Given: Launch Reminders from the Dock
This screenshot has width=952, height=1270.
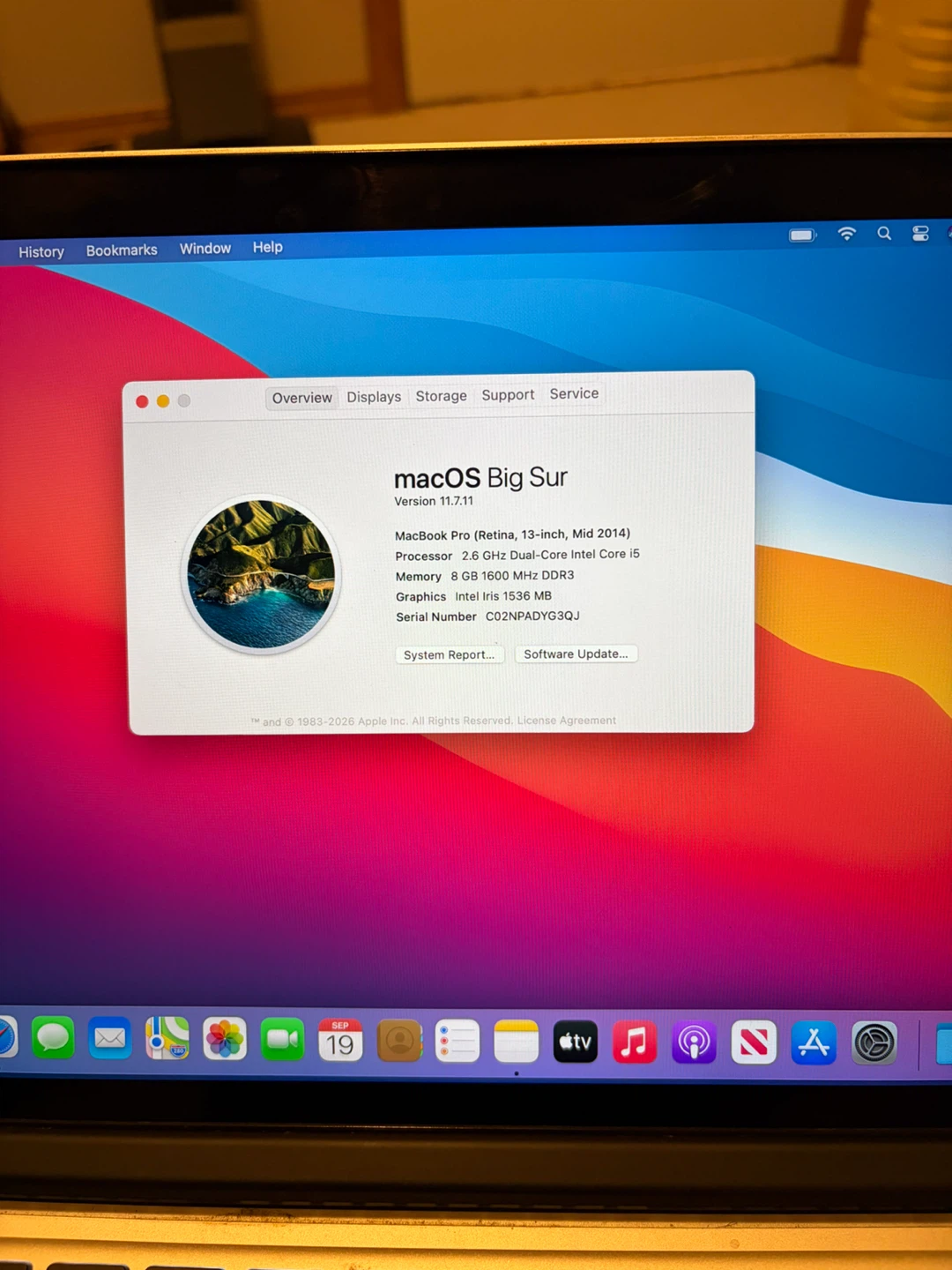Looking at the screenshot, I should 457,1042.
